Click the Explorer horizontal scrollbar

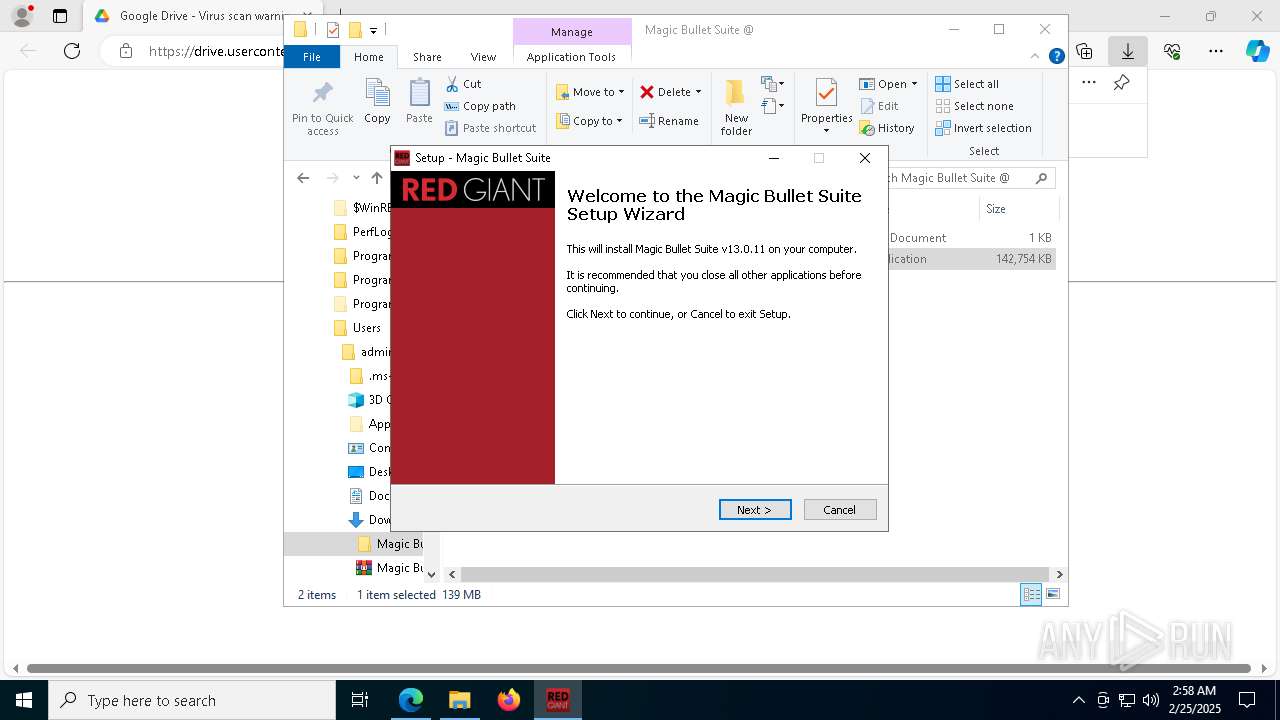(755, 575)
